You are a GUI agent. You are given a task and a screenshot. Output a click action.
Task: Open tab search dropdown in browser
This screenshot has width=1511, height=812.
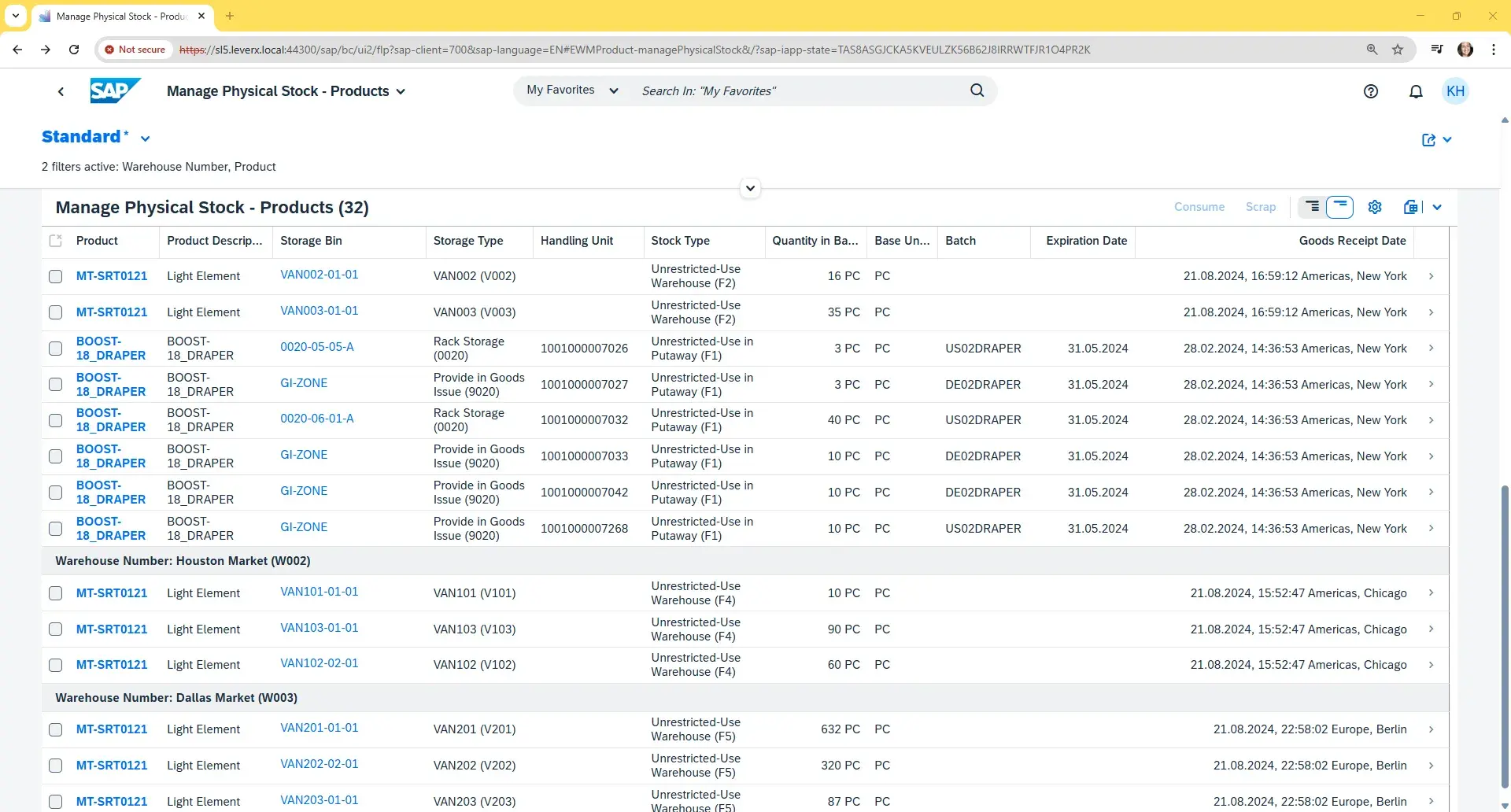[x=16, y=16]
